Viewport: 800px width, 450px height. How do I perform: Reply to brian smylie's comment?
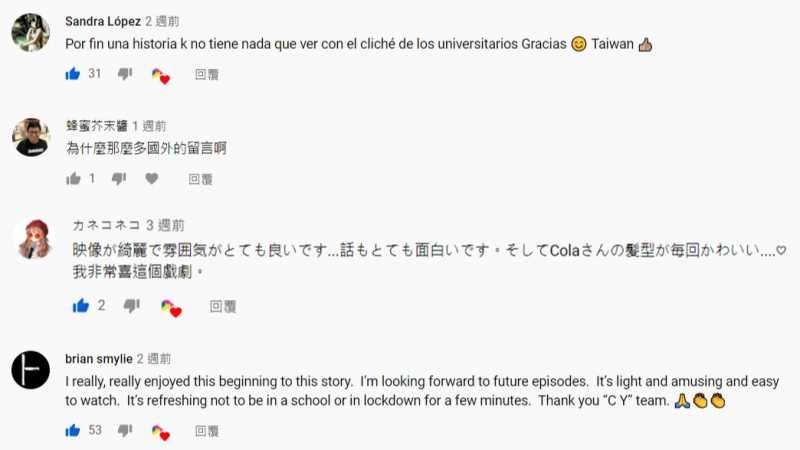(x=207, y=430)
